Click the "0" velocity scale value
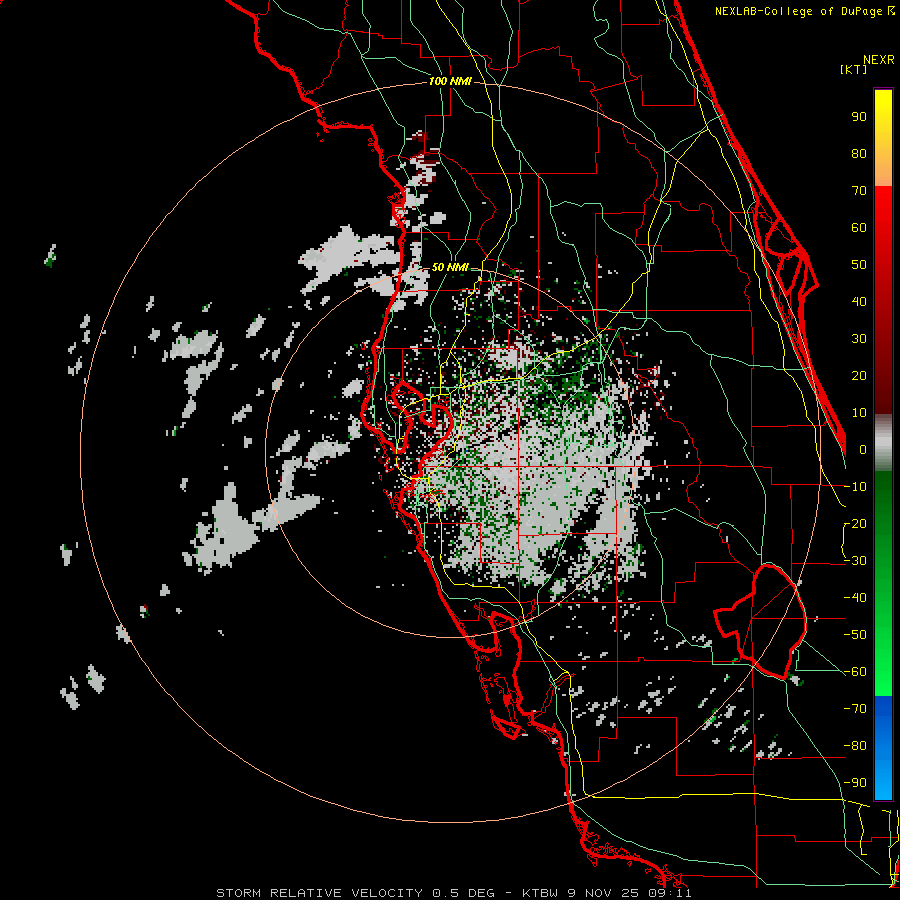This screenshot has width=900, height=900. tap(863, 449)
